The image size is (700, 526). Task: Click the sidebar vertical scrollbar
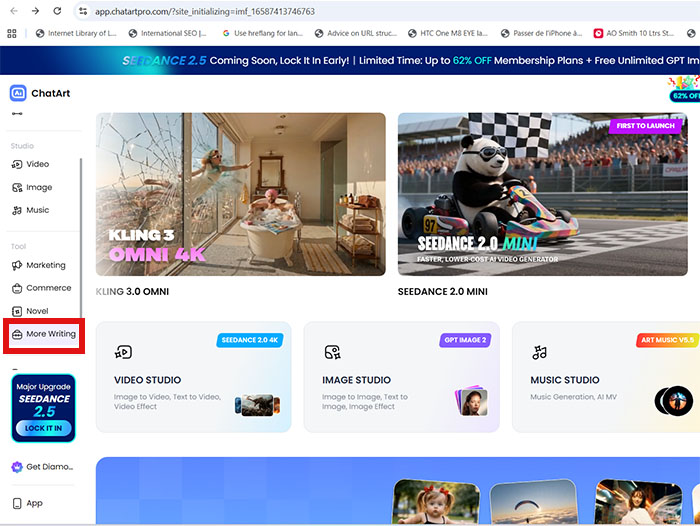(x=81, y=238)
